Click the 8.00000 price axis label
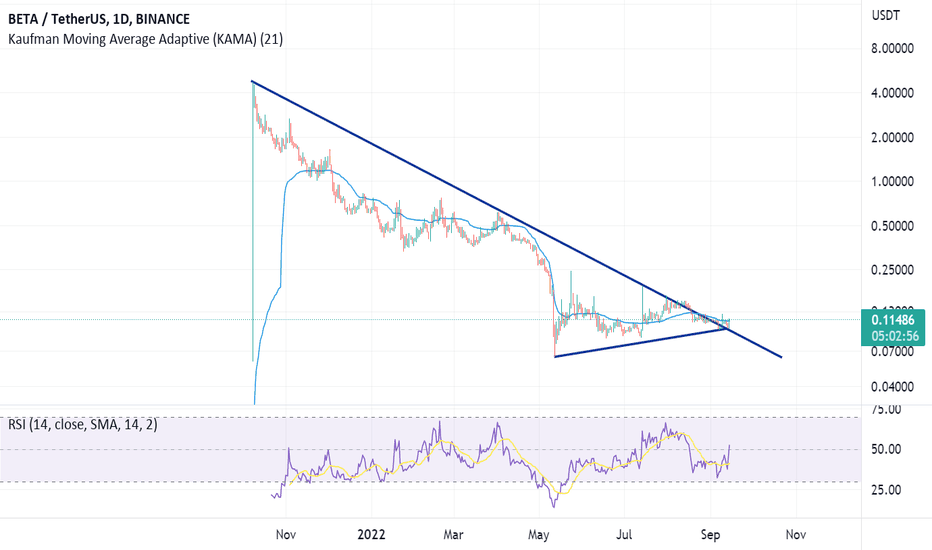The height and width of the screenshot is (550, 932). (892, 48)
